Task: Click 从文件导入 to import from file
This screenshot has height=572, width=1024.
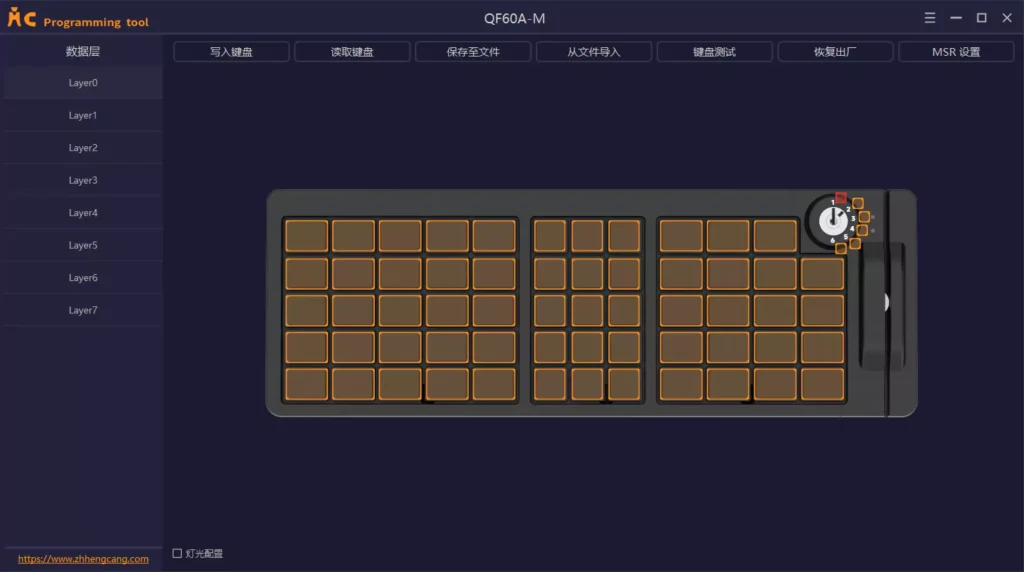Action: pyautogui.click(x=594, y=52)
